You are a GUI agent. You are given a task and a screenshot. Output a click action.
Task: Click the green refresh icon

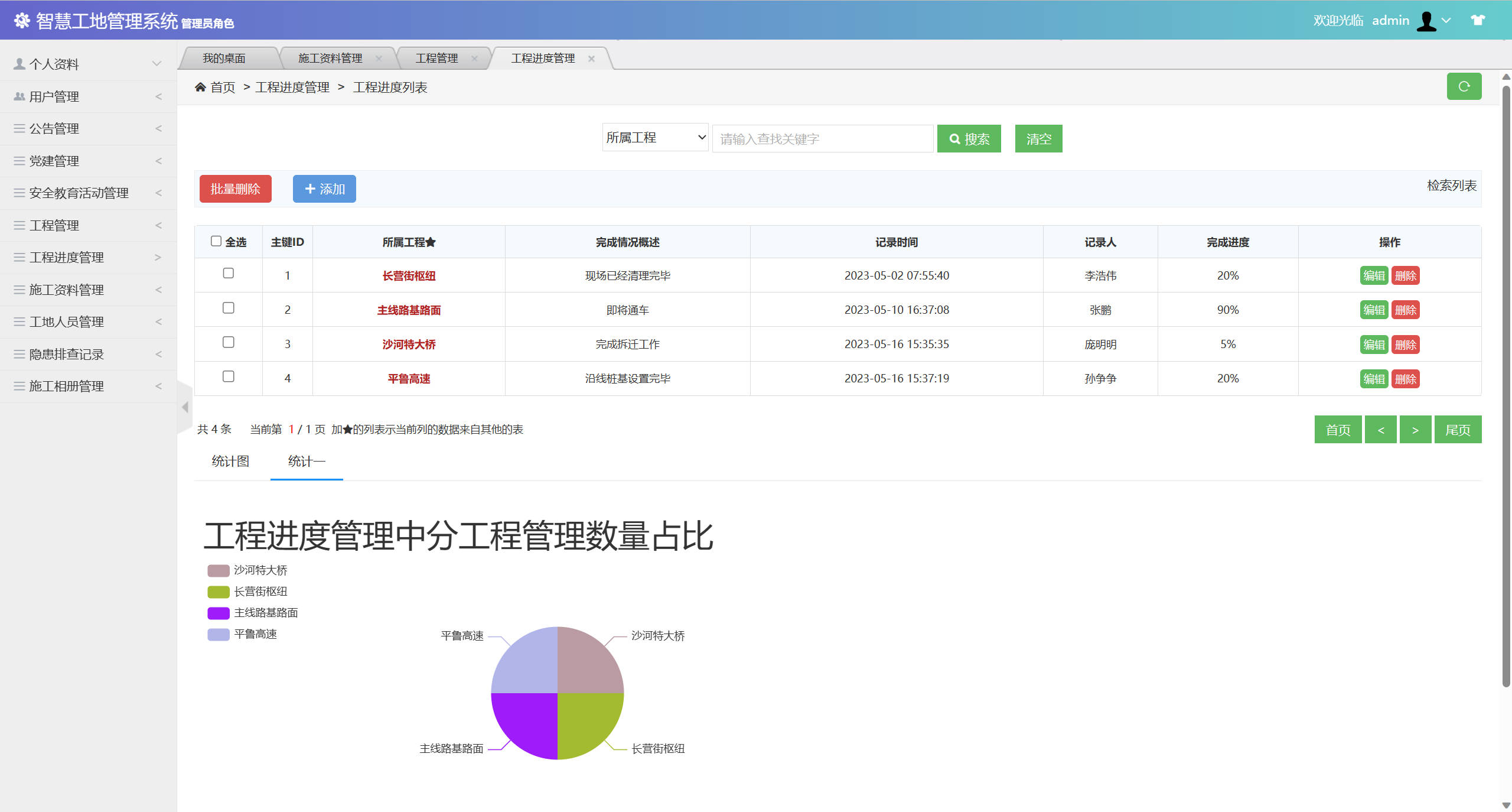[x=1464, y=86]
